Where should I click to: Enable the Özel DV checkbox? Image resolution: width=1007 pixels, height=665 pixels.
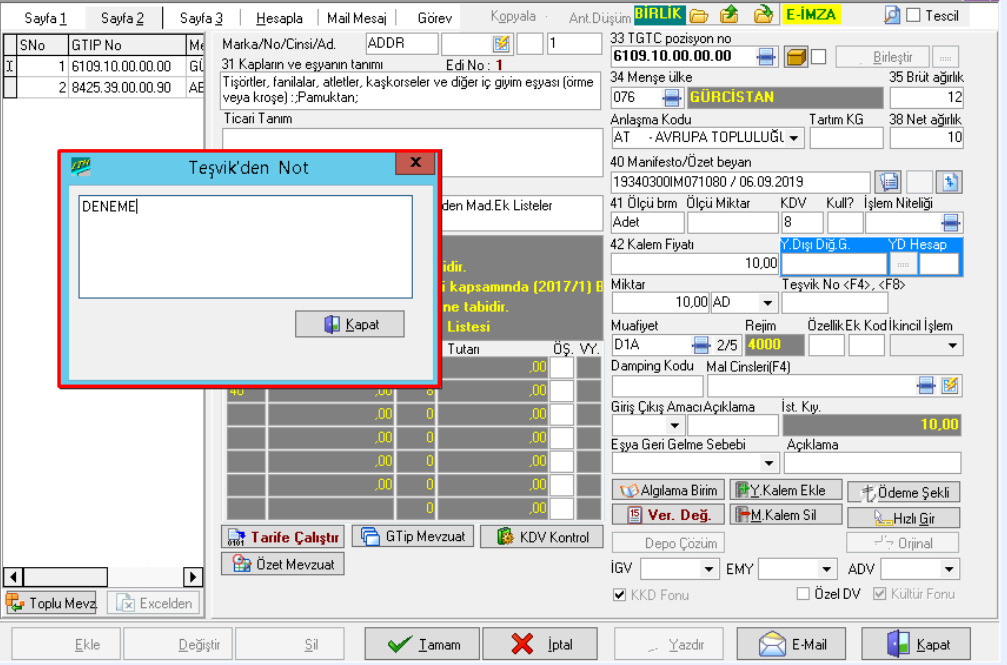coord(803,594)
